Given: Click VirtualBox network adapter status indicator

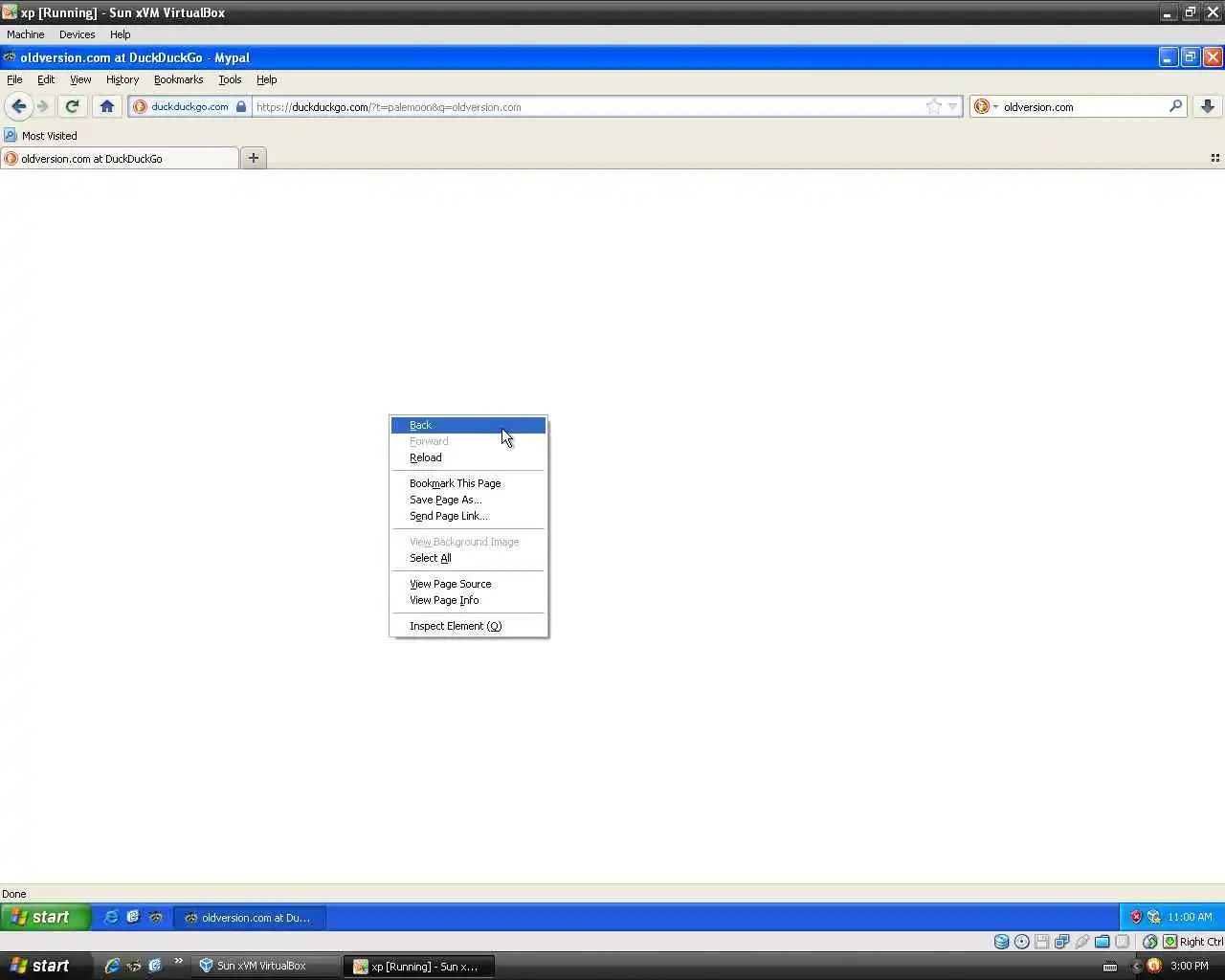Looking at the screenshot, I should [1062, 942].
